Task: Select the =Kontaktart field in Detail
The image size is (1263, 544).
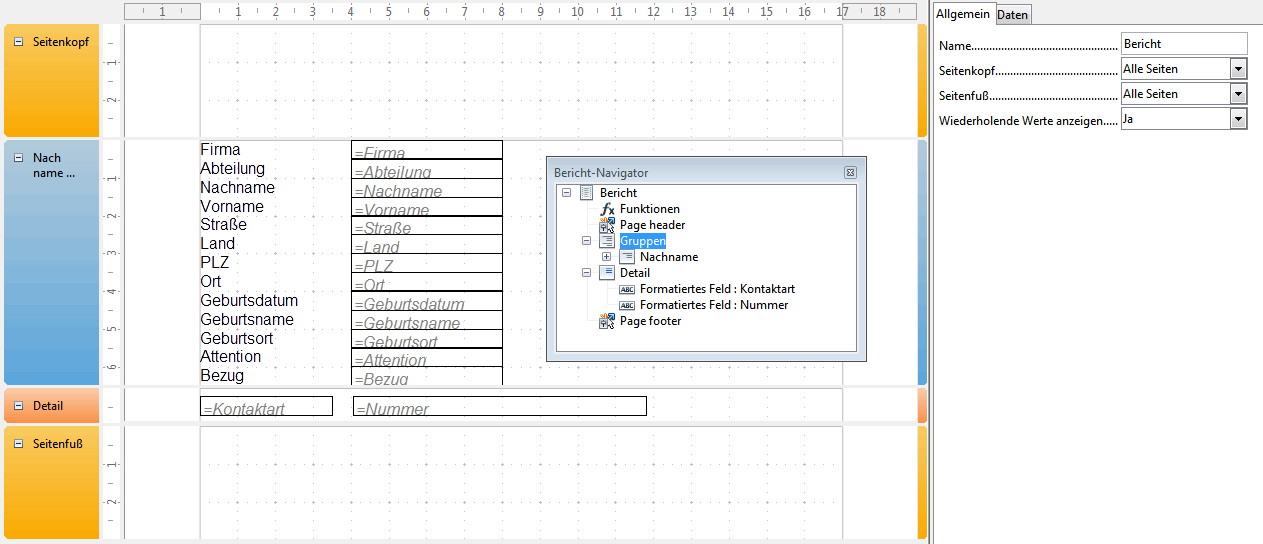Action: tap(266, 406)
